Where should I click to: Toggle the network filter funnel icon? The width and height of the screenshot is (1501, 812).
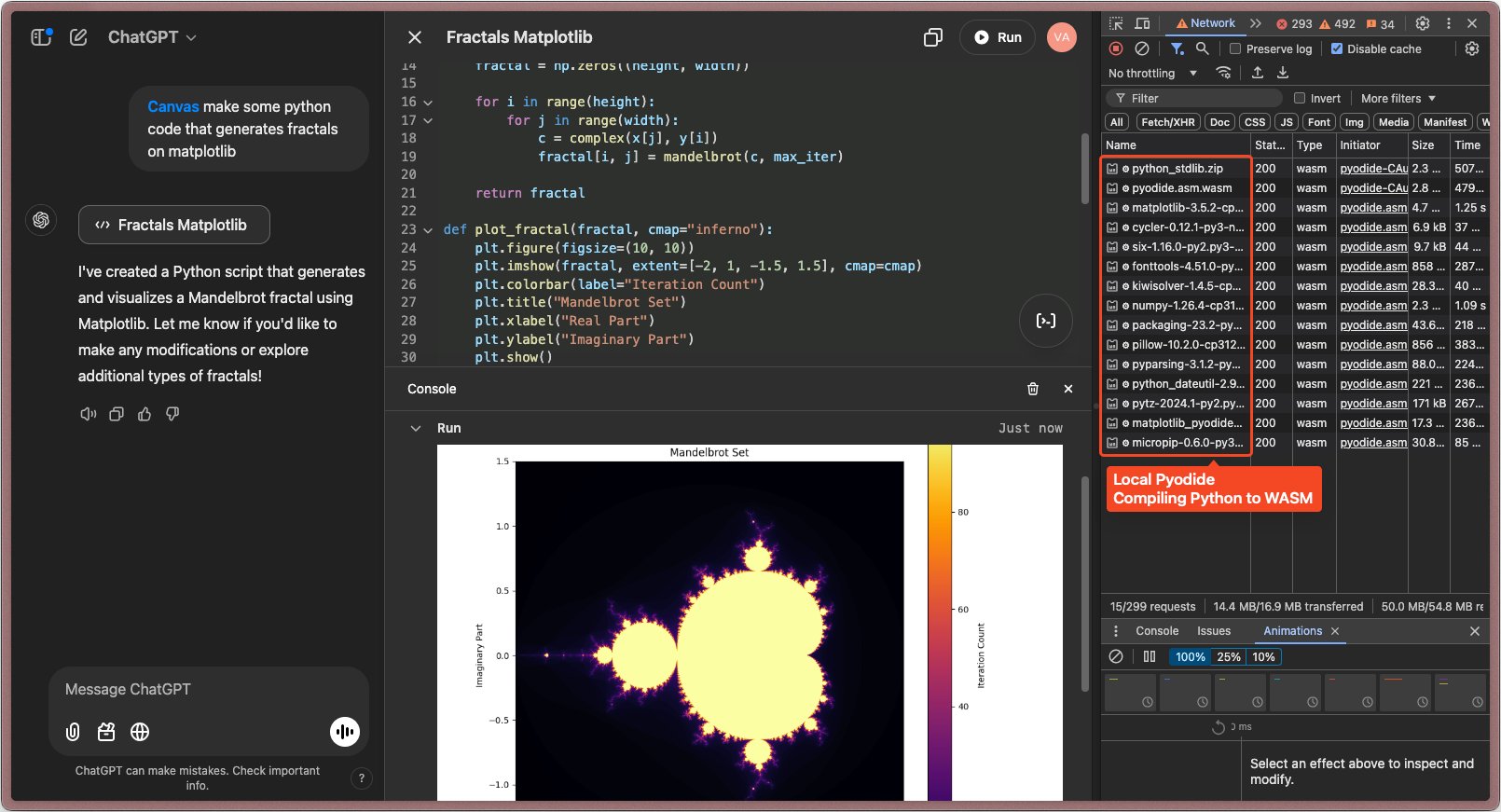click(x=1177, y=48)
